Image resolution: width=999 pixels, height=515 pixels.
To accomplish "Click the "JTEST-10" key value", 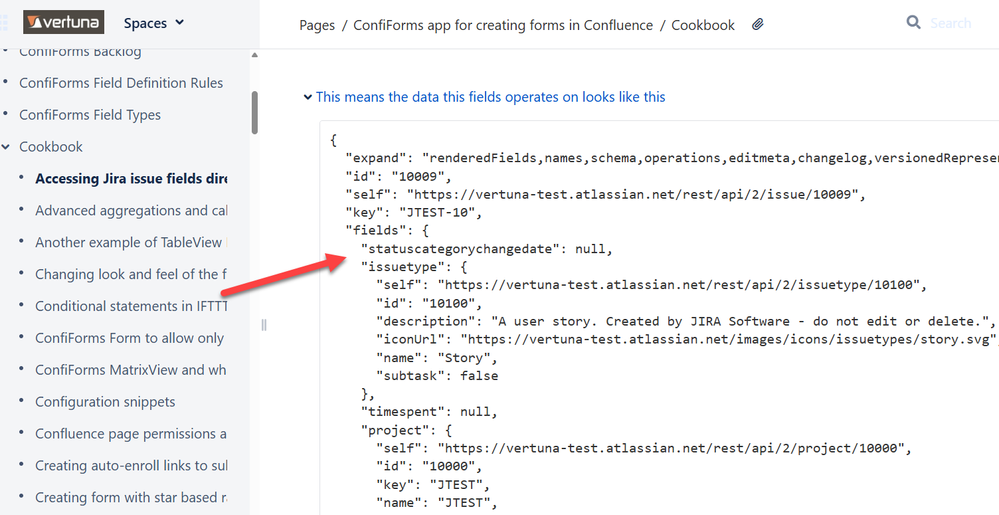I will [x=436, y=213].
